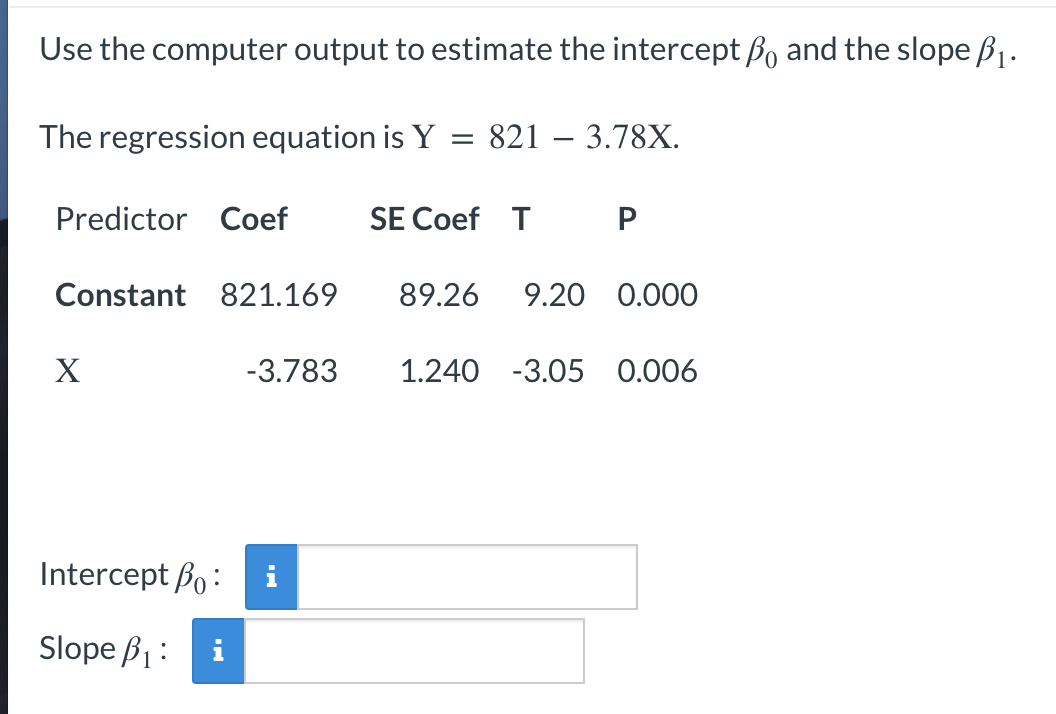This screenshot has width=1056, height=714.
Task: Select the blue hint button for the intercept field
Action: point(271,577)
